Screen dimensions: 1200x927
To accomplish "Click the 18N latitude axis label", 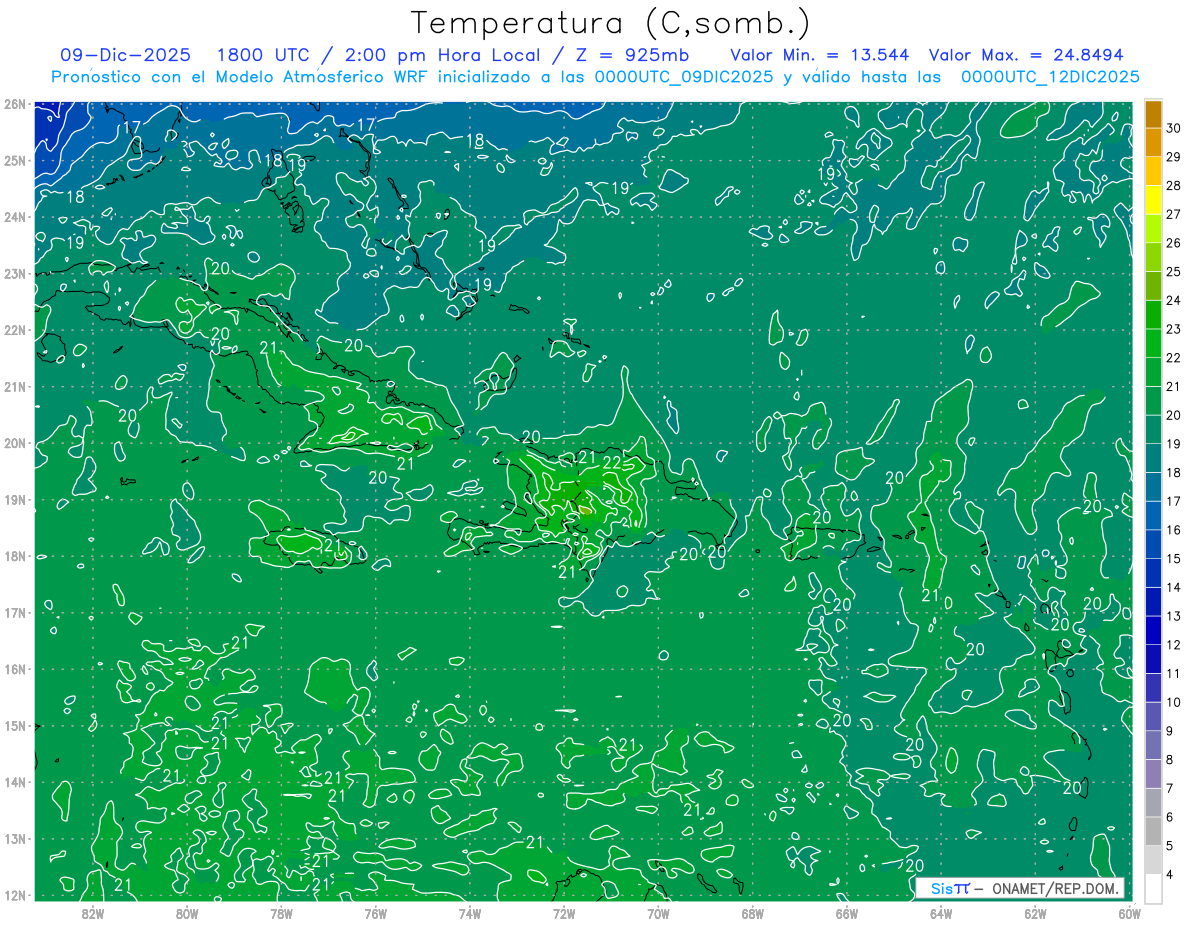I will pyautogui.click(x=15, y=556).
